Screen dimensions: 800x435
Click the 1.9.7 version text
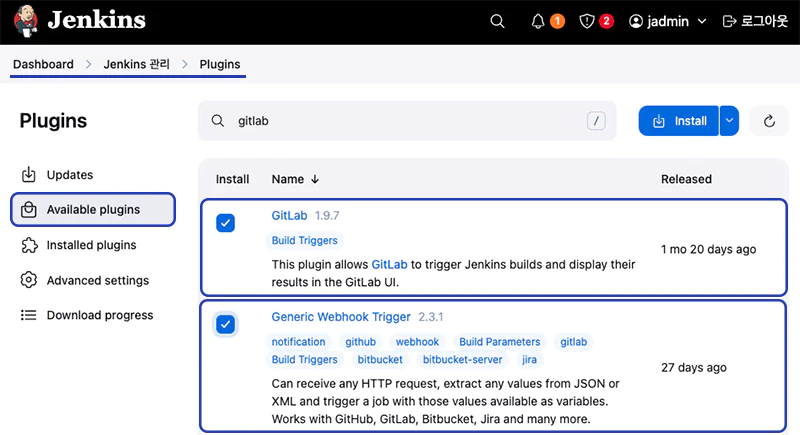(327, 216)
